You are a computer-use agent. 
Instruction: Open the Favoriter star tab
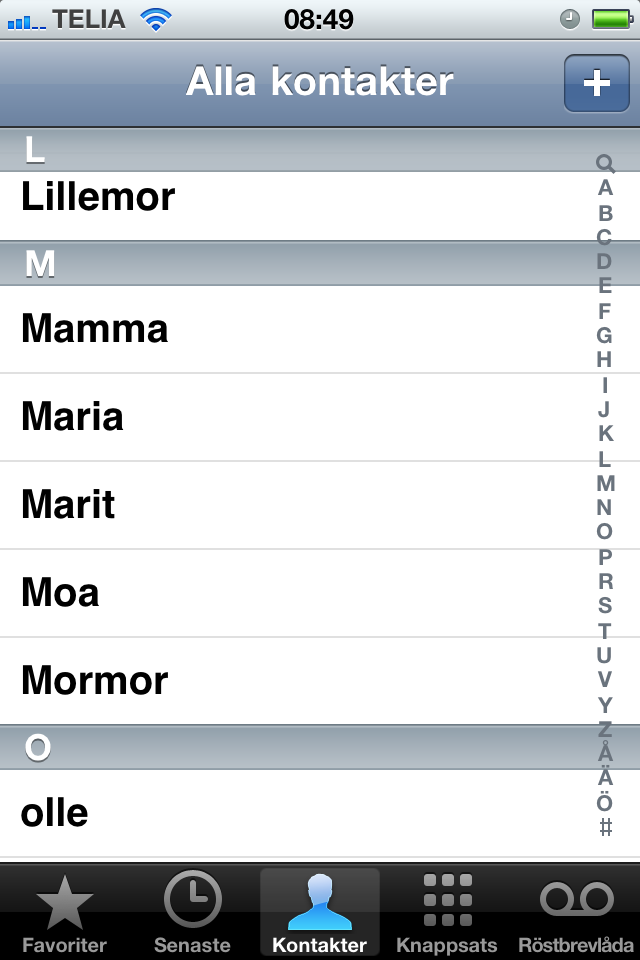(64, 912)
